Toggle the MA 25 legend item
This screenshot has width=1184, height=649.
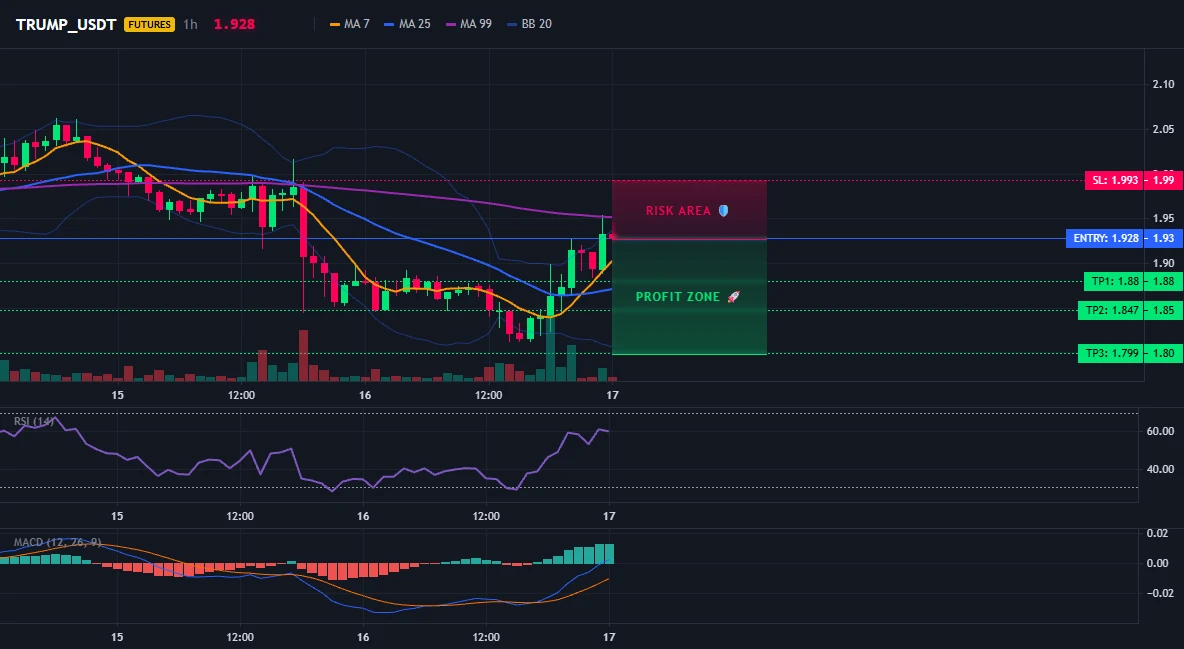pos(407,24)
